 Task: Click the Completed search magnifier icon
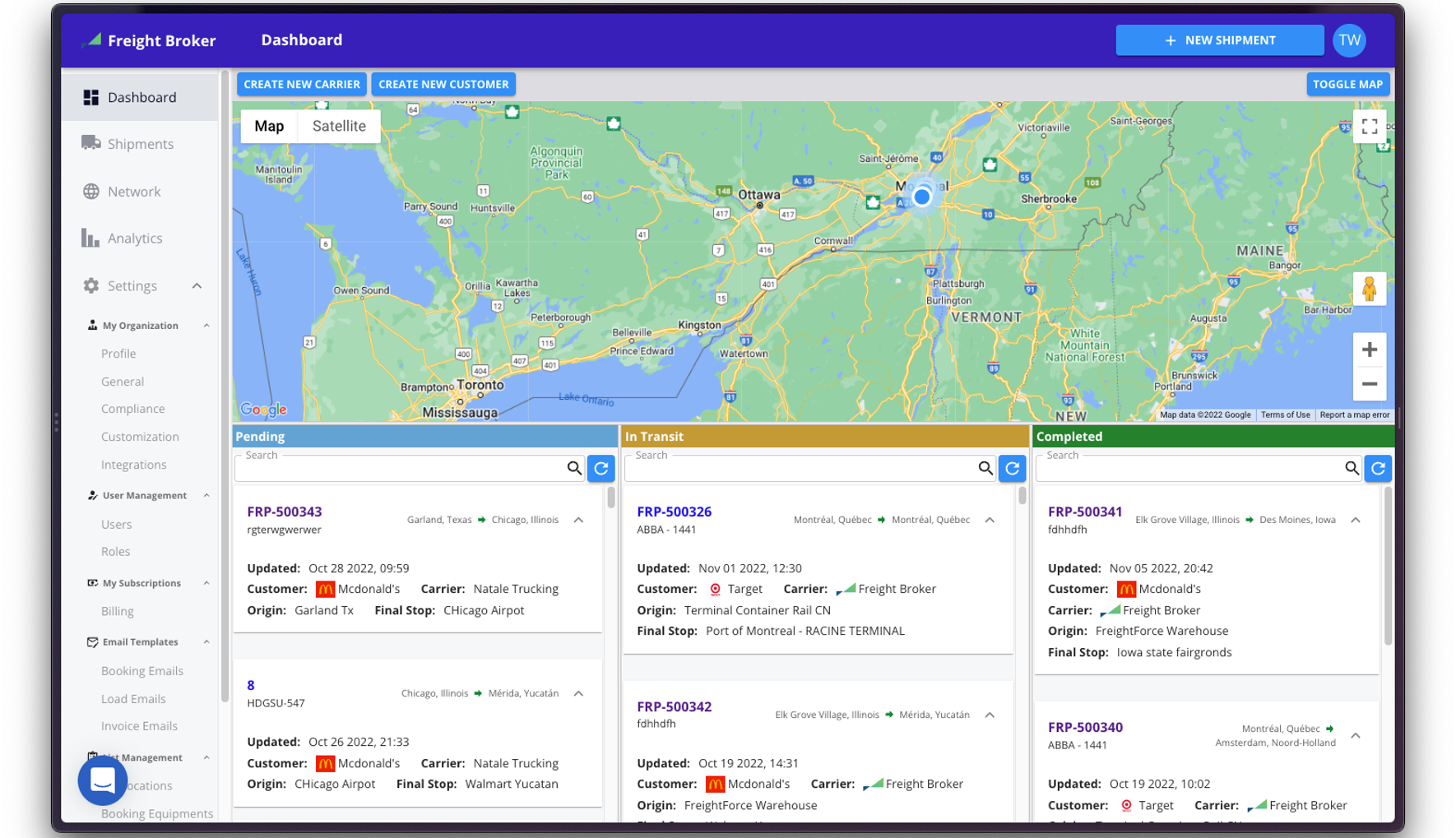1352,469
